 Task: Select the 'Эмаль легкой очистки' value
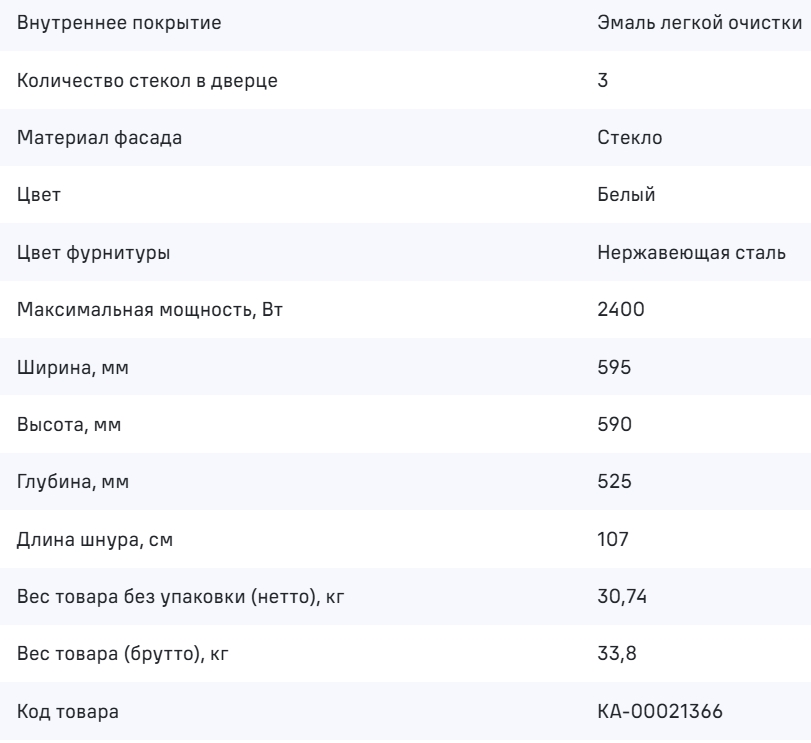point(700,23)
